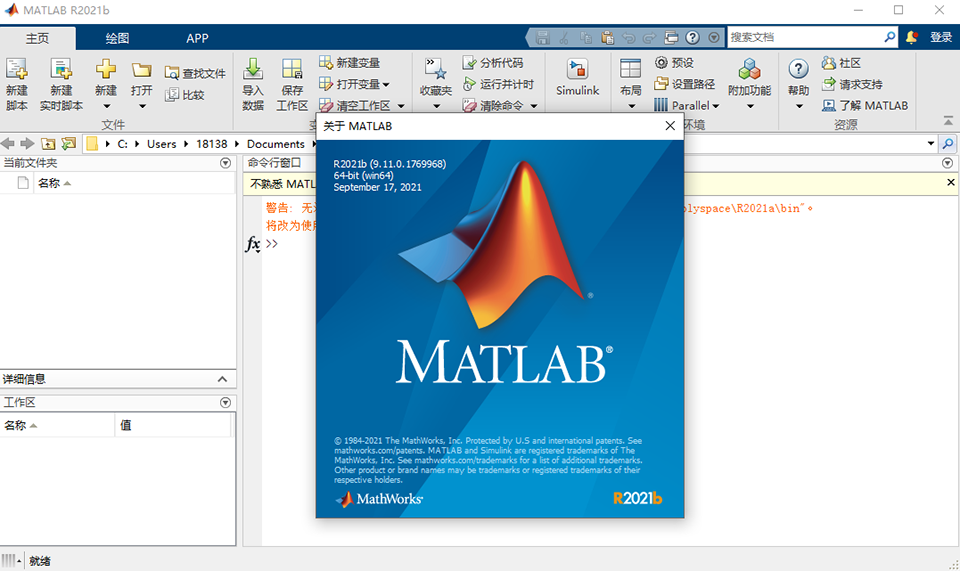This screenshot has height=571, width=960.
Task: Open Current Folder panel actions menu
Action: (x=225, y=163)
